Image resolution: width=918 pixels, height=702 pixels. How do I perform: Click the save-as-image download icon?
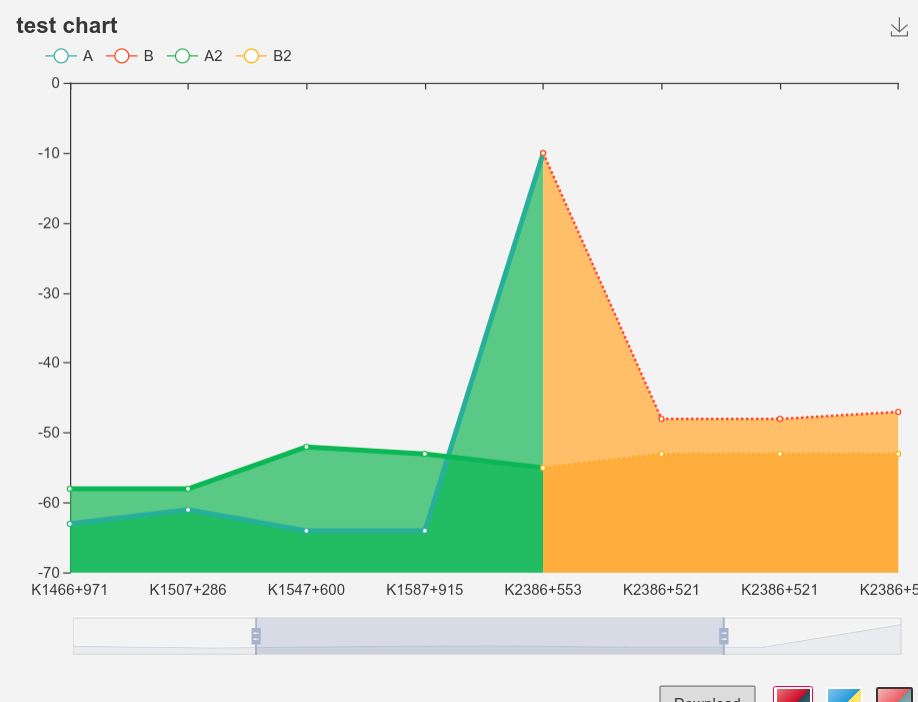(x=899, y=28)
